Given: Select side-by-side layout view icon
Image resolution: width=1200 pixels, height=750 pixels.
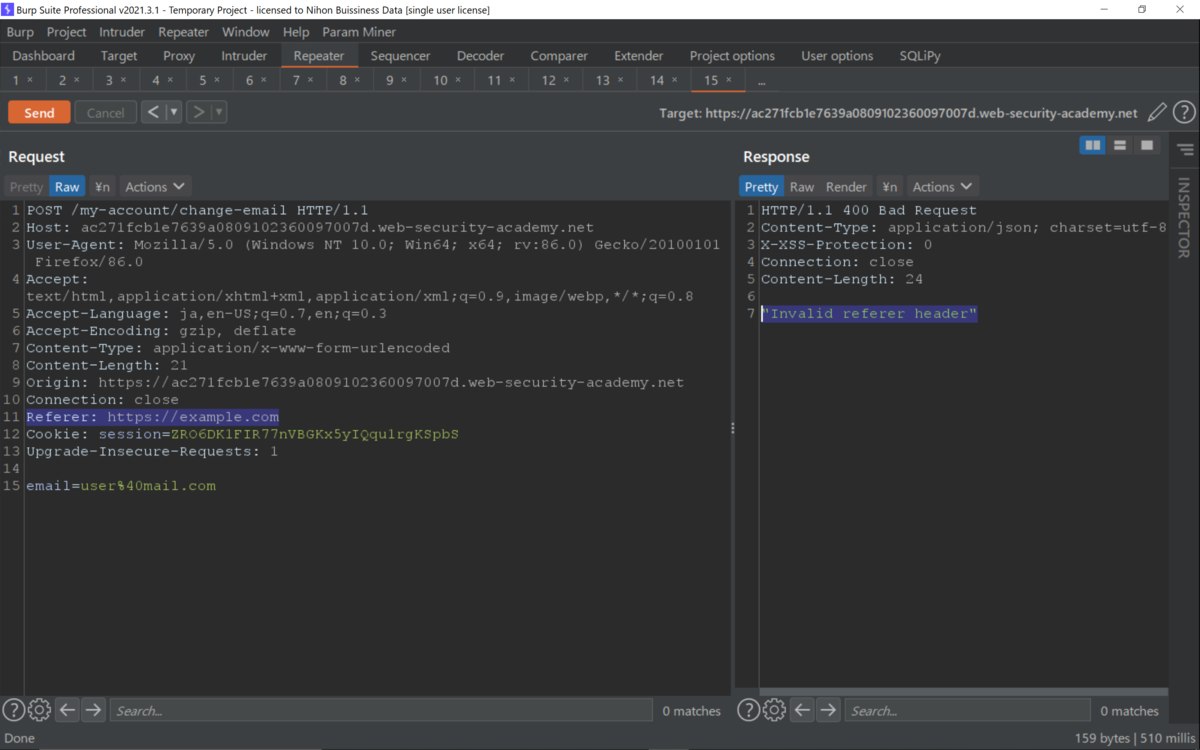Looking at the screenshot, I should pos(1093,146).
